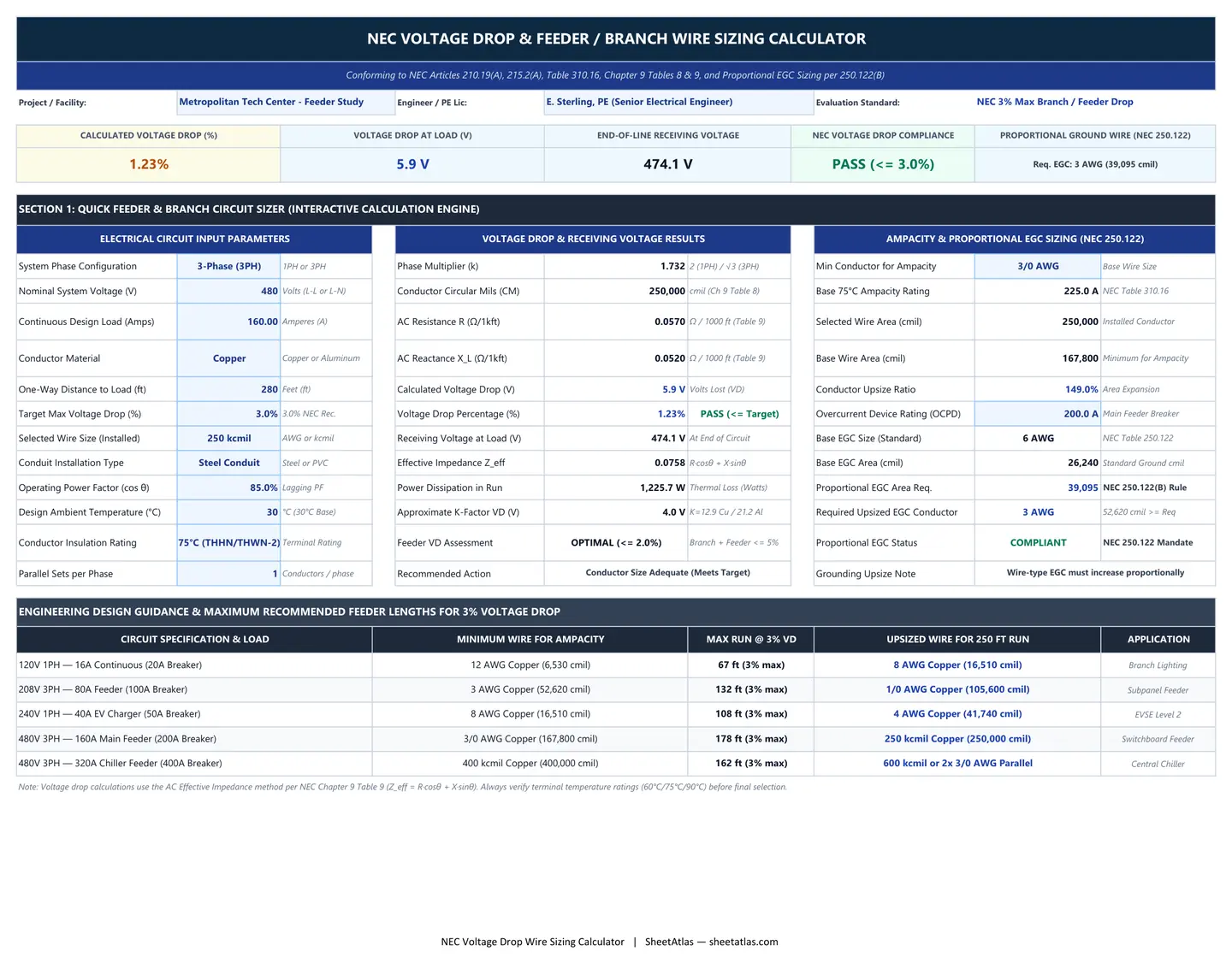Select the System Phase Configuration value '3-Phase (3PH)'
1232x963 pixels.
pos(228,266)
